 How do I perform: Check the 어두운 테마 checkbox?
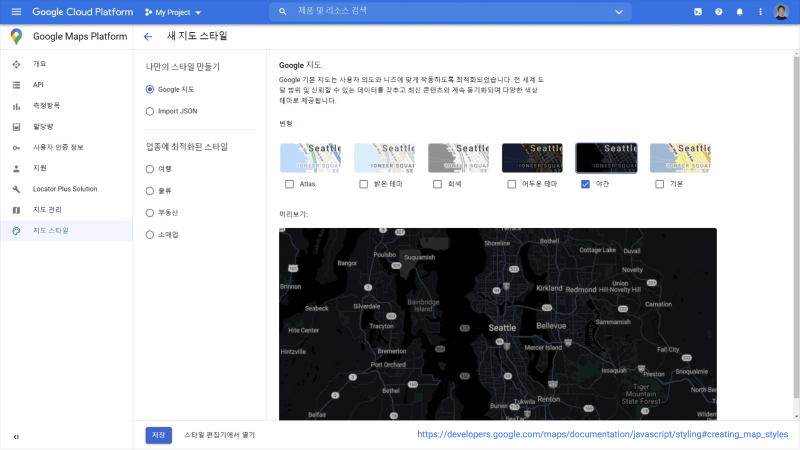pyautogui.click(x=511, y=184)
